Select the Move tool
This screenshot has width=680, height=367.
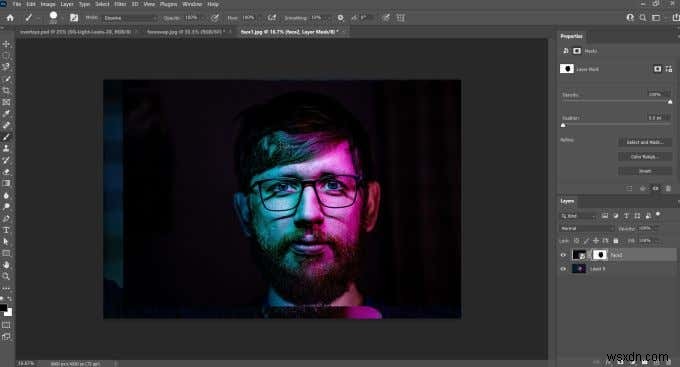pyautogui.click(x=6, y=44)
